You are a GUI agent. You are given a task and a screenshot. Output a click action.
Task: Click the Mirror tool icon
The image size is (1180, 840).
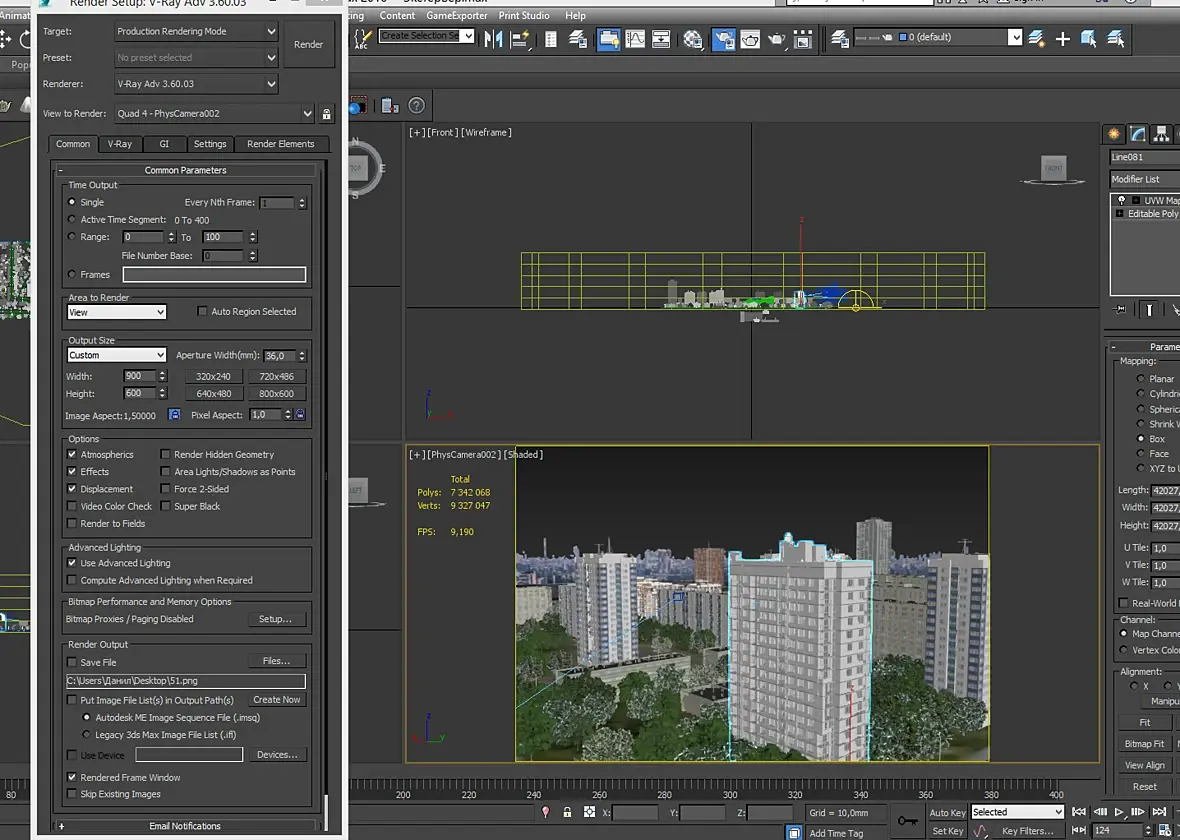493,39
